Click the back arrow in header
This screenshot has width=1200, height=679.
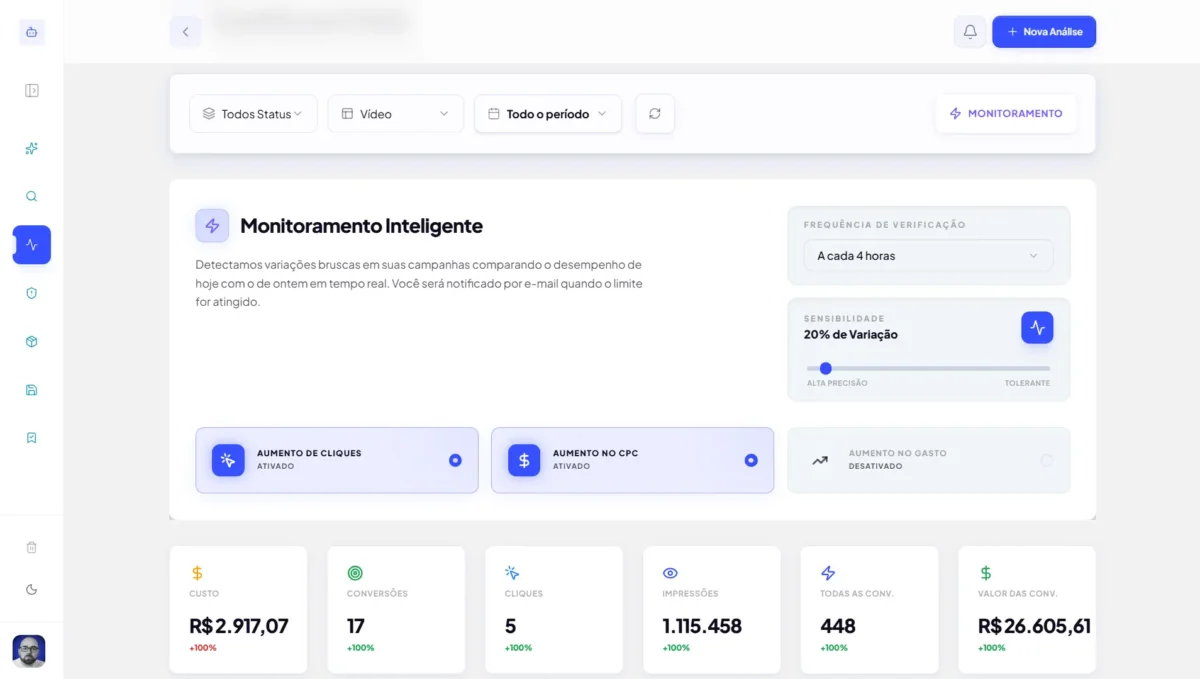pos(185,32)
